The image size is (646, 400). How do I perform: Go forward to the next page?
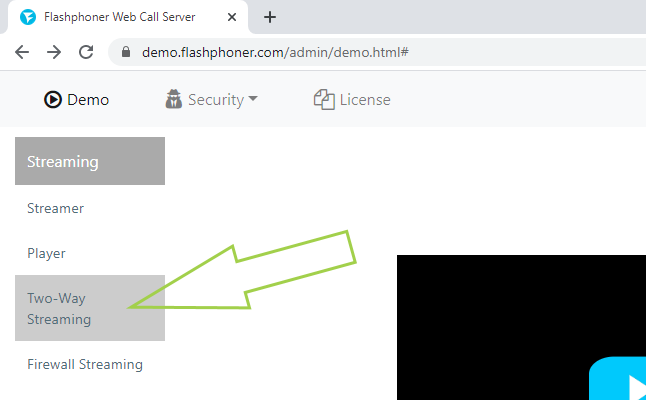[x=54, y=52]
